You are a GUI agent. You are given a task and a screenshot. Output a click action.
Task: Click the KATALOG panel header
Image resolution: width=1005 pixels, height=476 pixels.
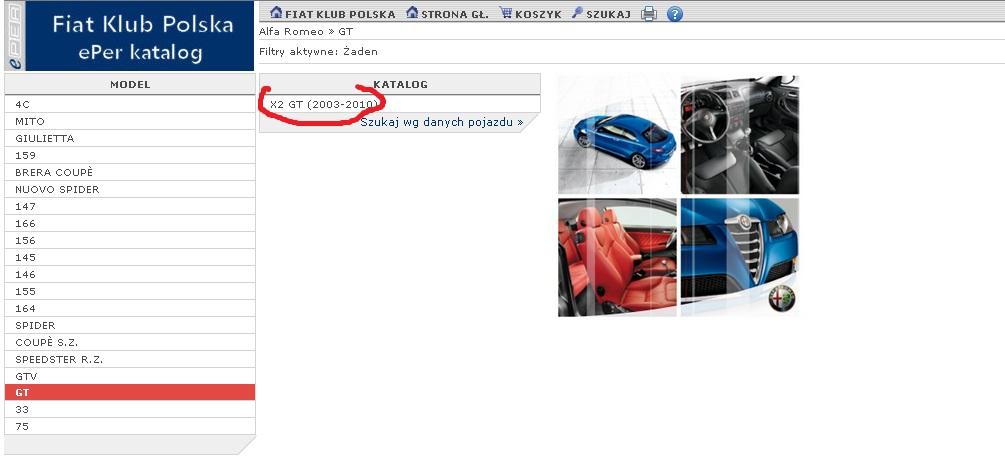coord(400,84)
